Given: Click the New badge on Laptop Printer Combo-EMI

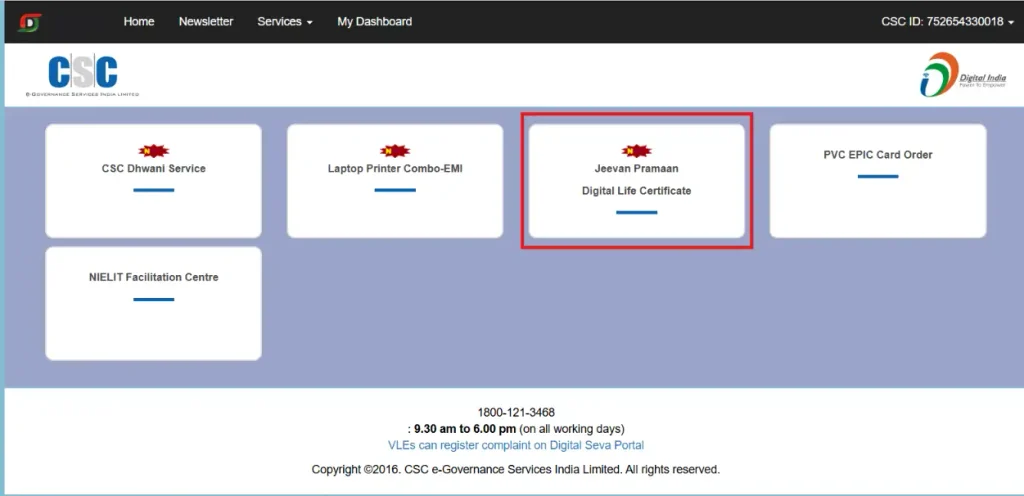Looking at the screenshot, I should pyautogui.click(x=395, y=151).
